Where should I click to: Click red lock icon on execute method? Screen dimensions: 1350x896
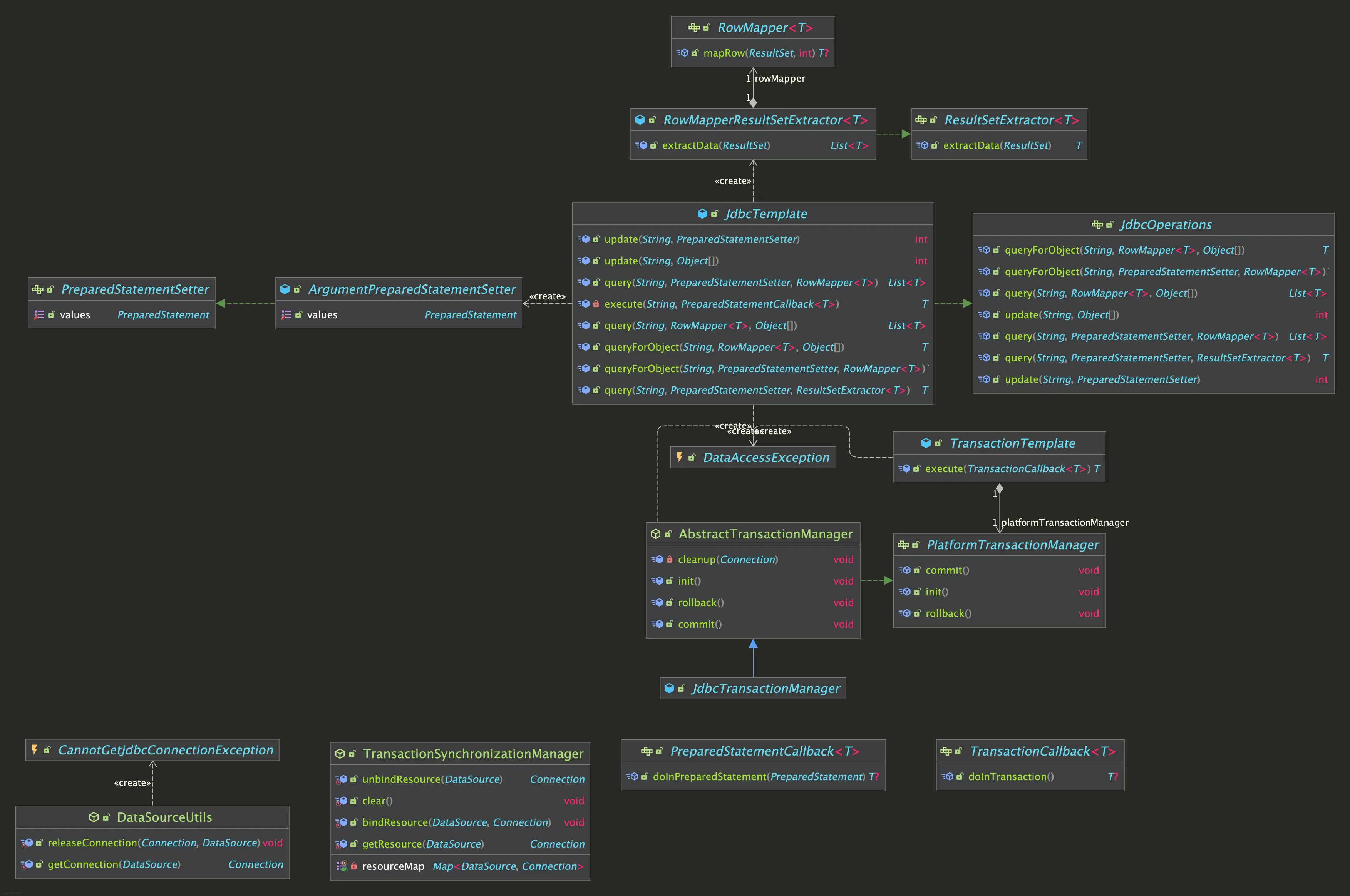(596, 304)
